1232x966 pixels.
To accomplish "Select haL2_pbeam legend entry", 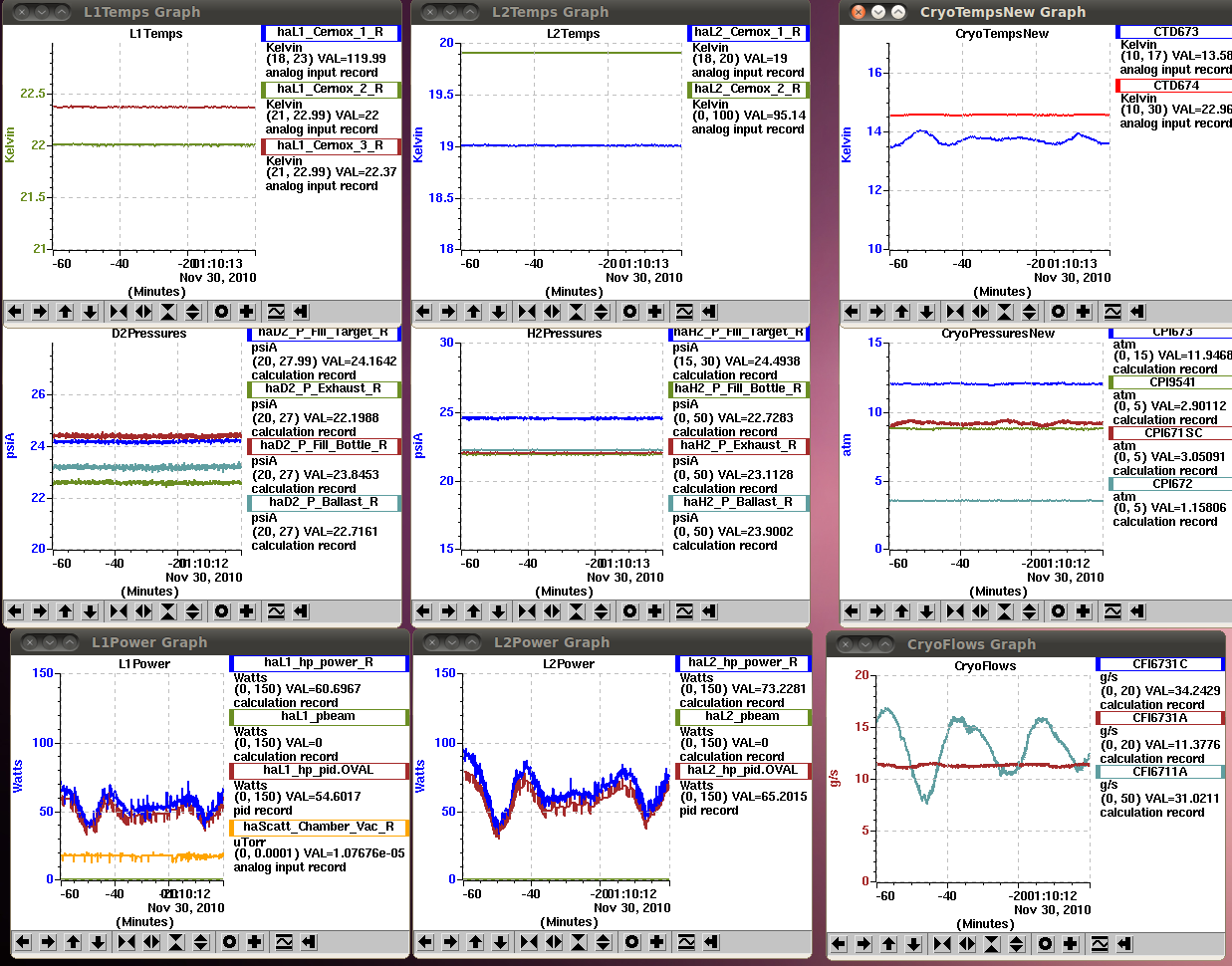I will point(744,716).
